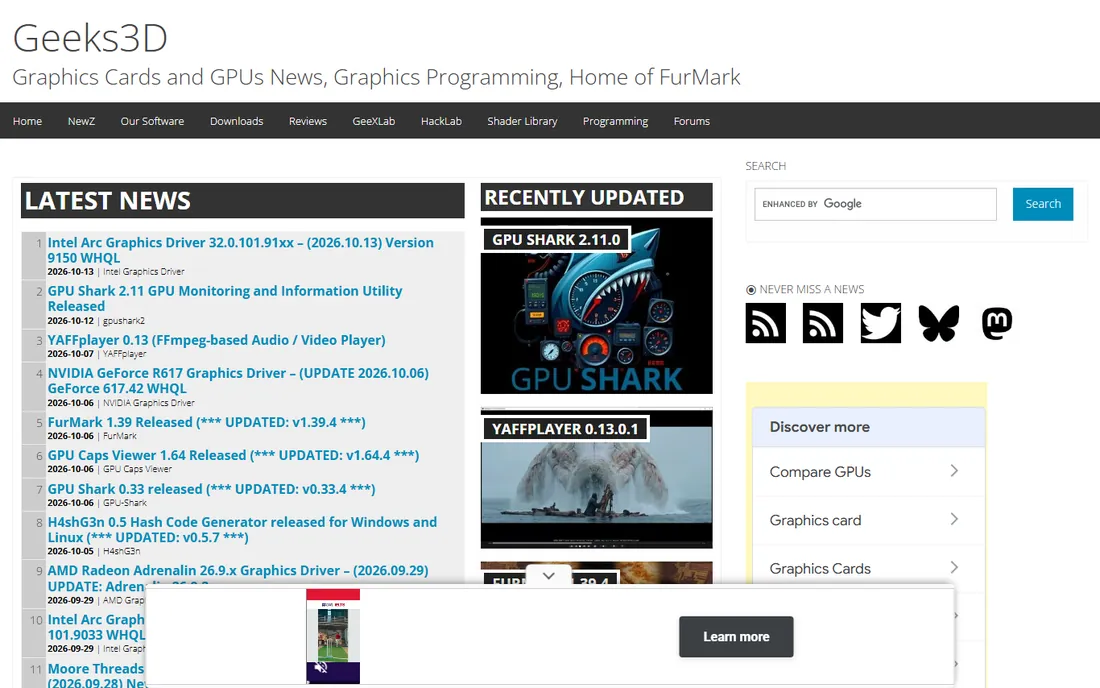Click the 'FurMark' category tag

[x=120, y=436]
